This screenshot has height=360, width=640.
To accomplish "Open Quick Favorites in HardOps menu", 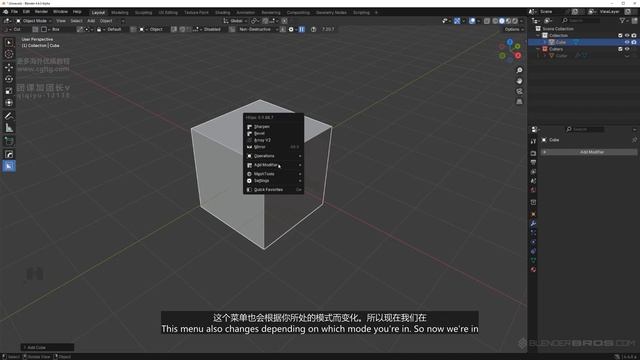I will (274, 190).
